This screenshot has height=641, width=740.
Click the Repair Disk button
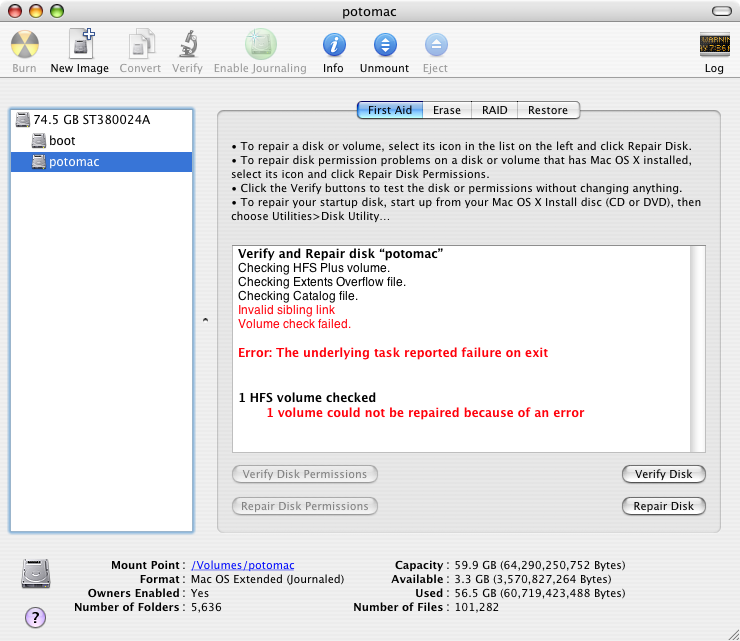pos(664,506)
